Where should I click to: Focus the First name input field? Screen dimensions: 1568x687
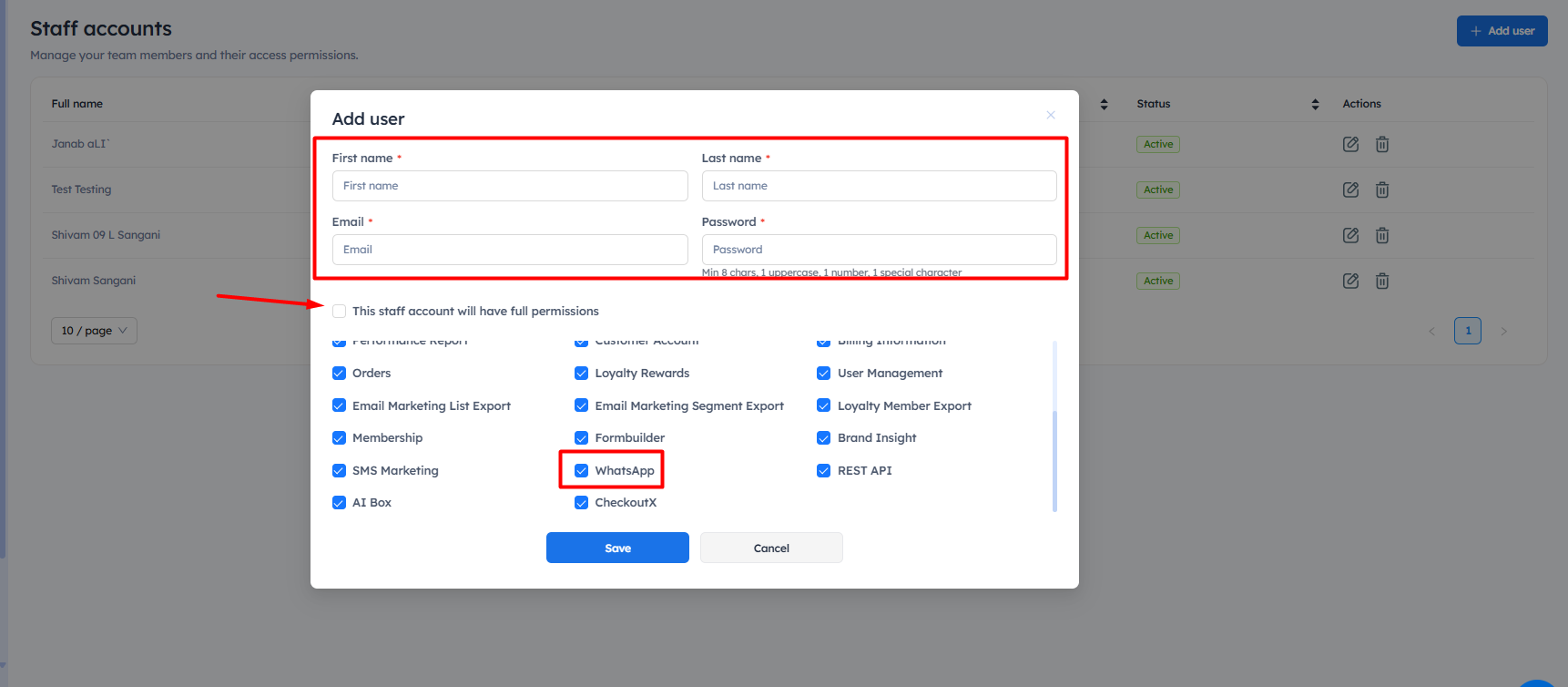click(x=510, y=186)
